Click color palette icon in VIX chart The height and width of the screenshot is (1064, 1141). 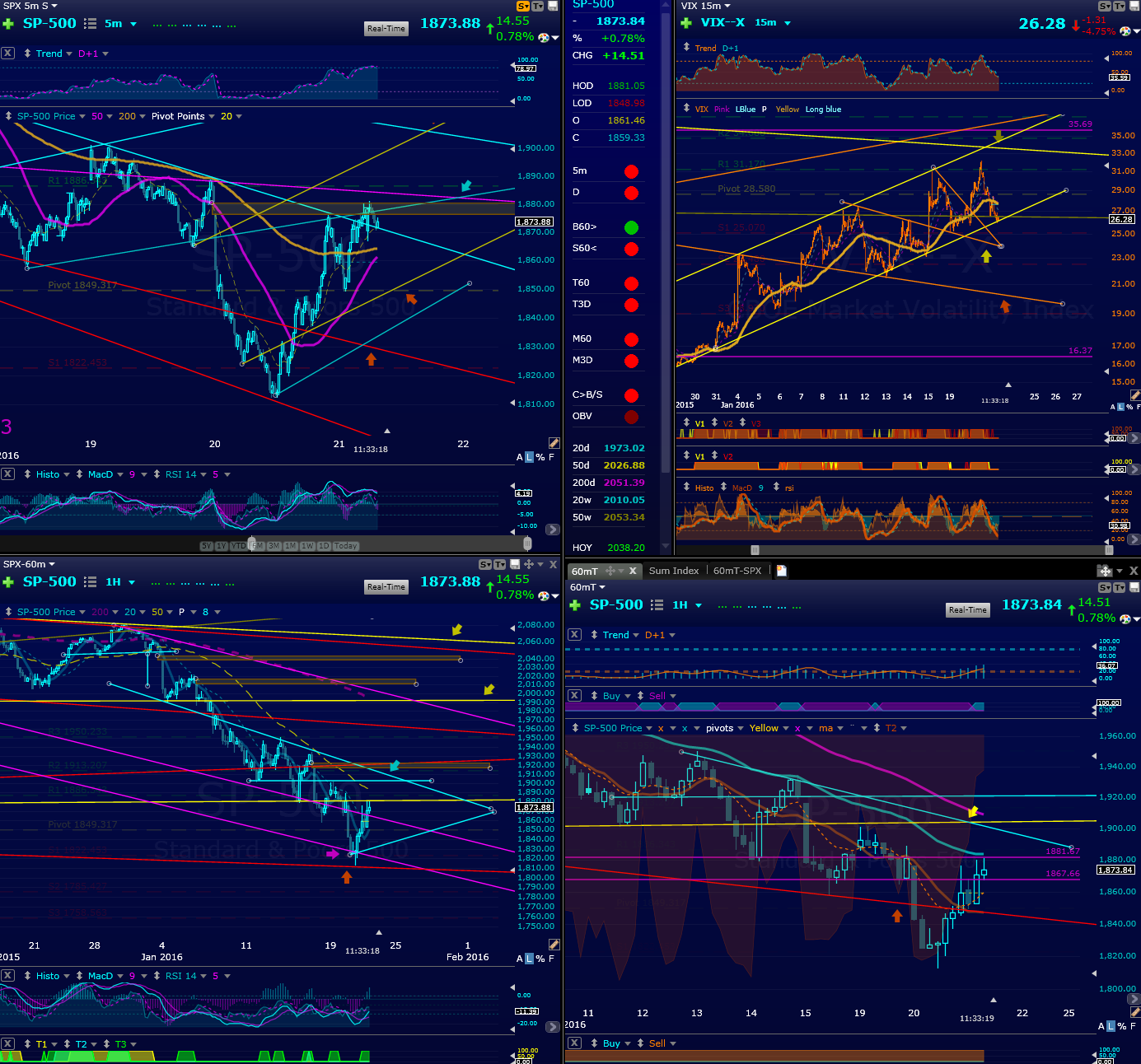pos(1125,31)
